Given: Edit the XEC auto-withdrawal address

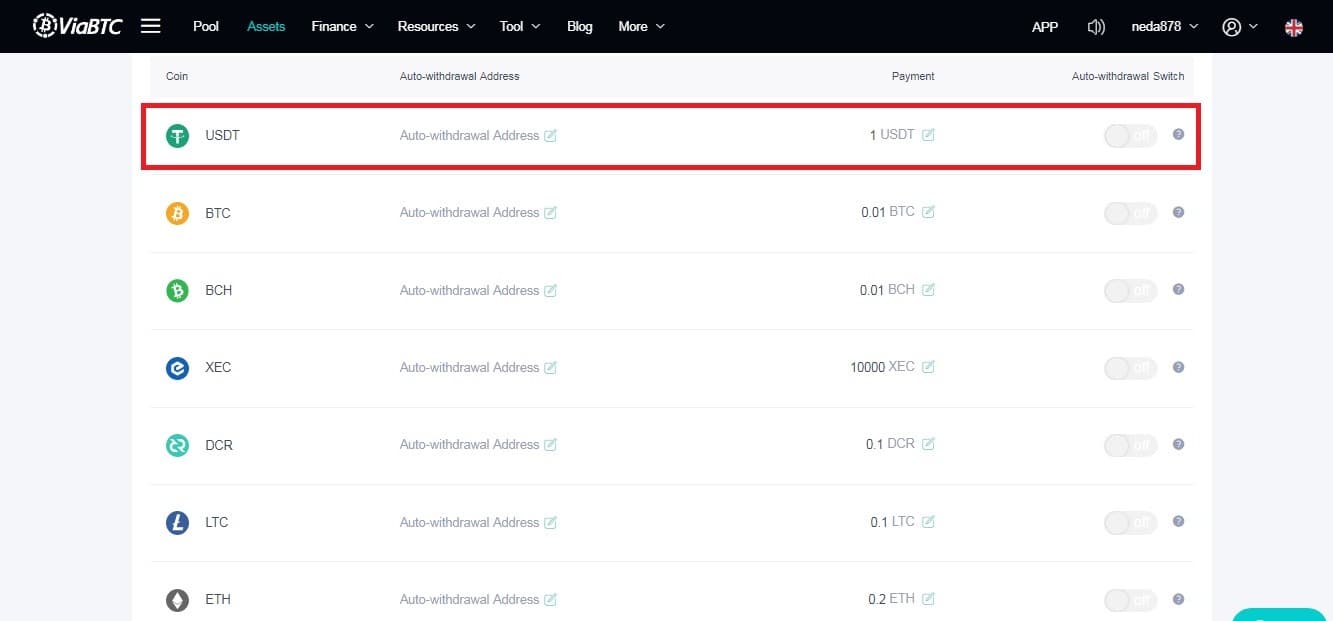Looking at the screenshot, I should (550, 368).
